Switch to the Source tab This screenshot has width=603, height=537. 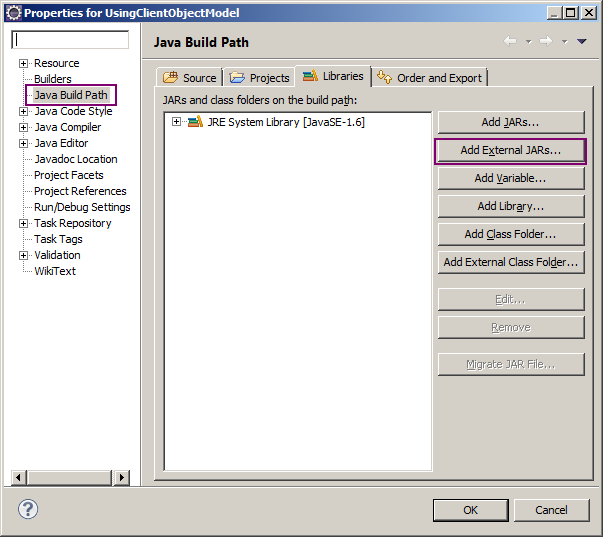point(189,78)
